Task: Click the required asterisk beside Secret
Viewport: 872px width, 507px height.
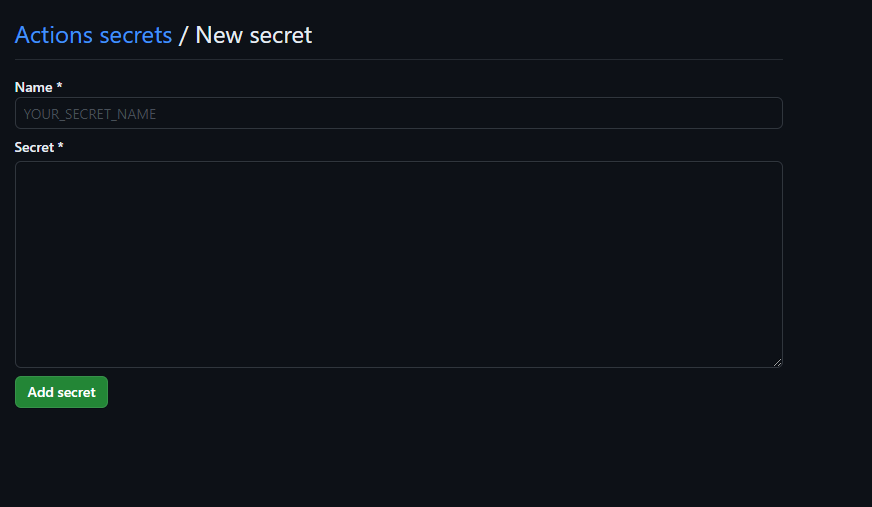Action: [x=61, y=146]
